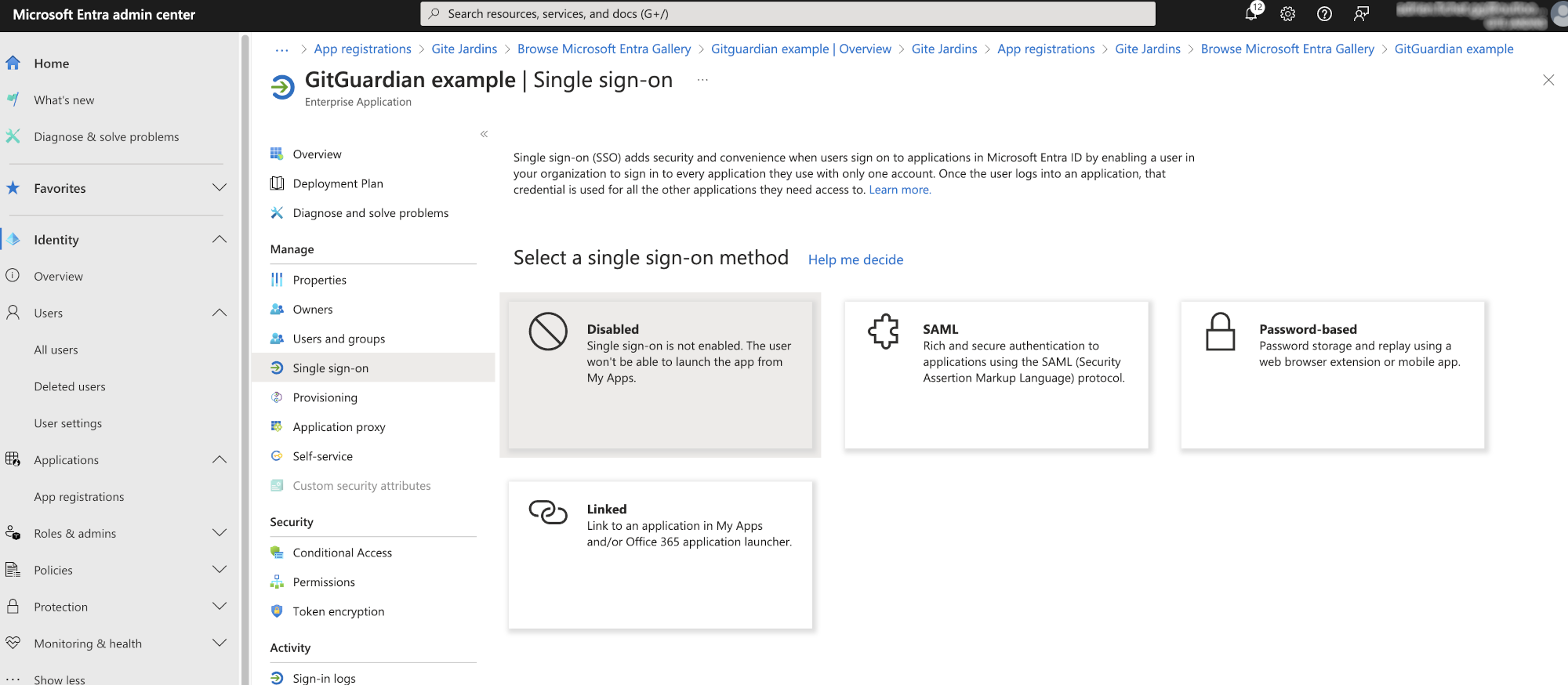This screenshot has height=685, width=1568.
Task: Click the Overview grid icon in resource menu
Action: click(x=277, y=154)
